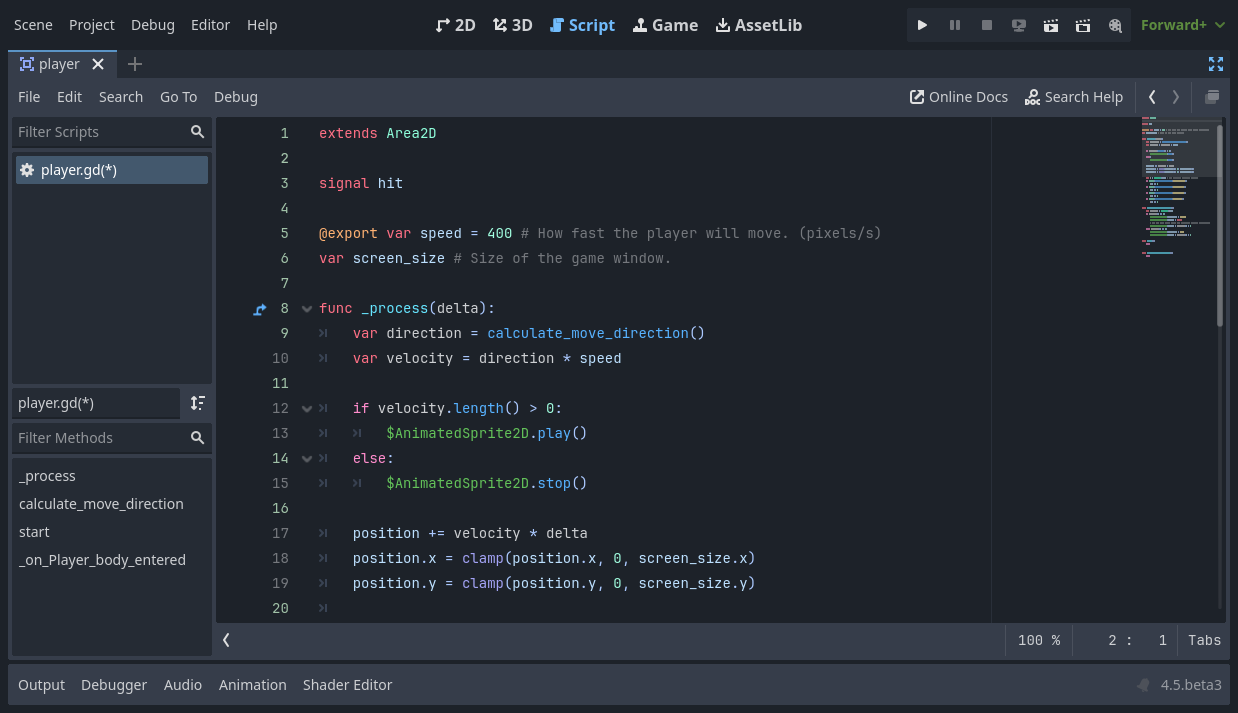Click the Search Help button
This screenshot has width=1238, height=713.
pyautogui.click(x=1074, y=96)
